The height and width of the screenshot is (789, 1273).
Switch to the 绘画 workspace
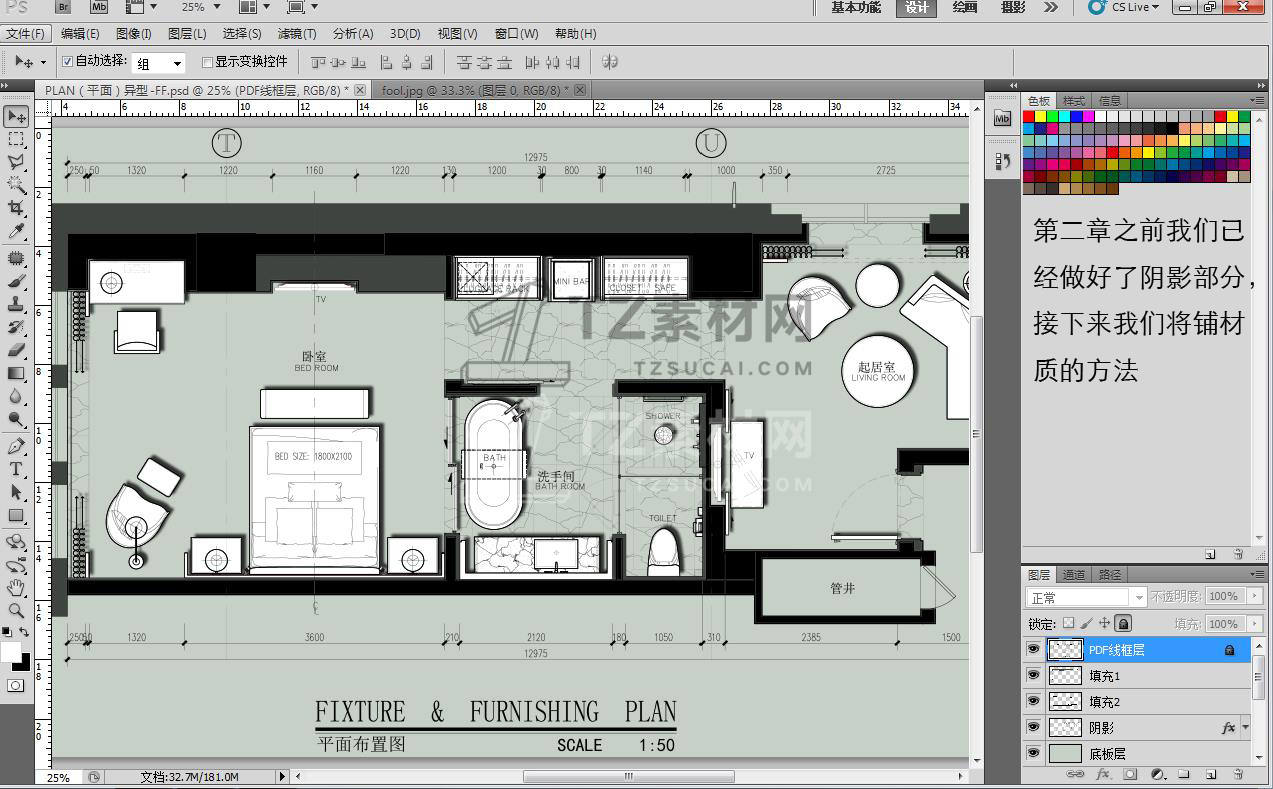tap(964, 8)
